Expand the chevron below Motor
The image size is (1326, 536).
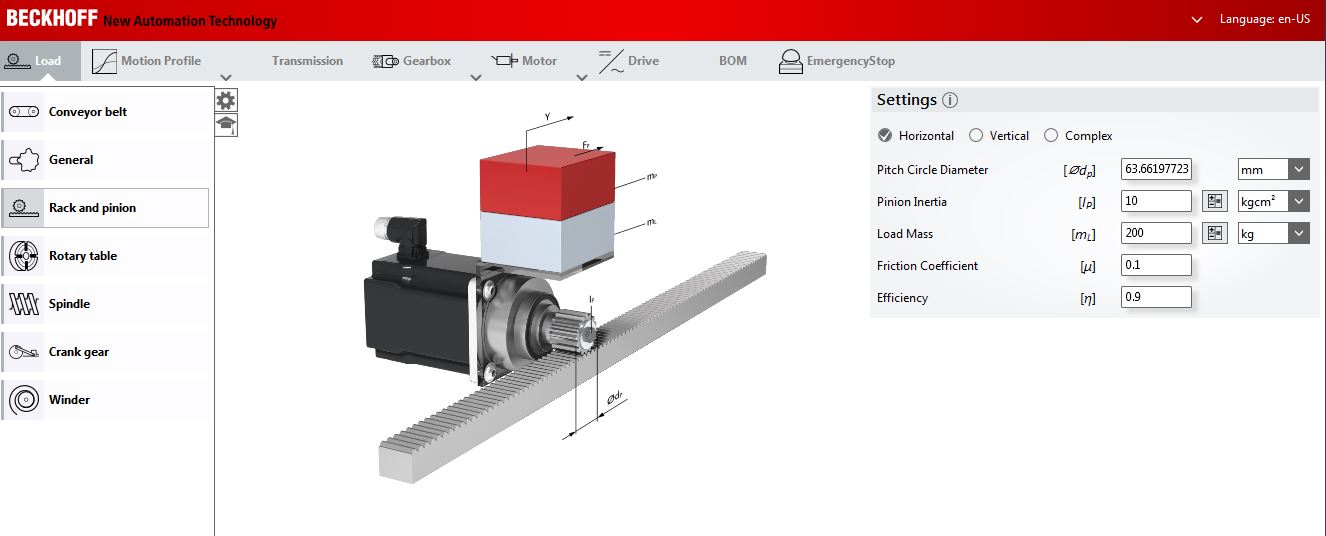click(x=582, y=78)
